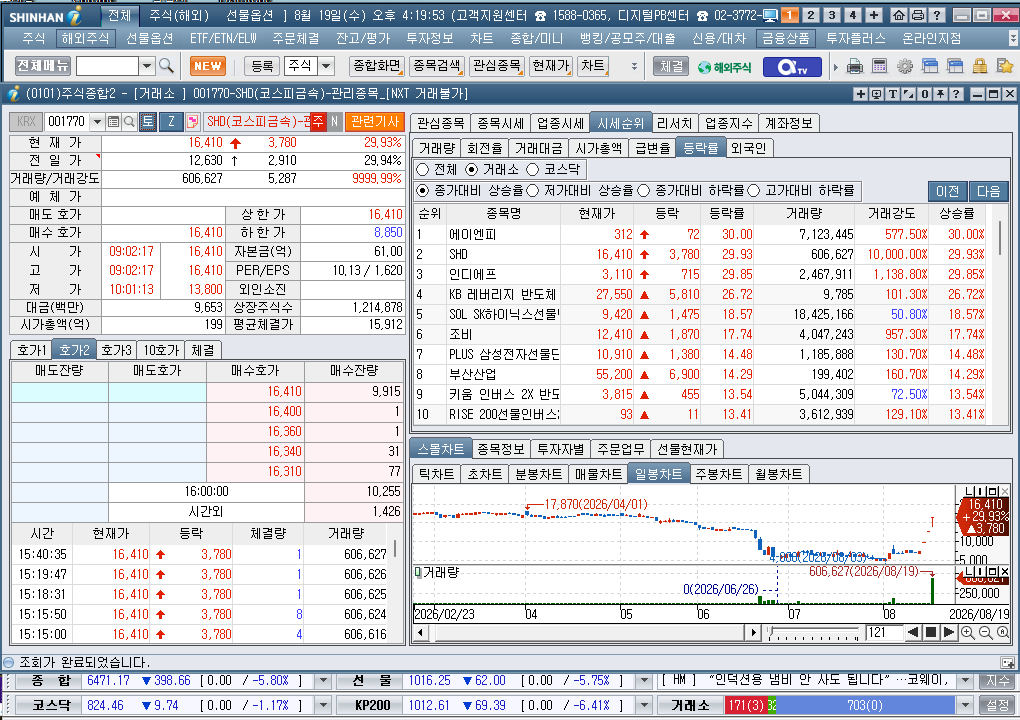Open the print icon in the top toolbar
This screenshot has width=1020, height=720.
[855, 66]
